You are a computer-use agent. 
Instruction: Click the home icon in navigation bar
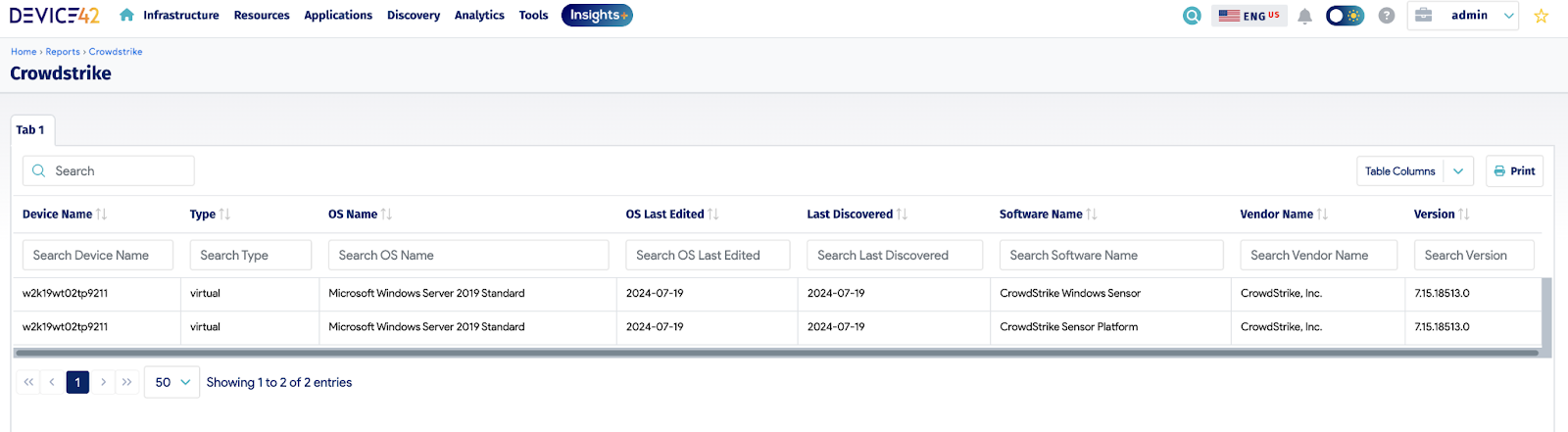coord(126,15)
